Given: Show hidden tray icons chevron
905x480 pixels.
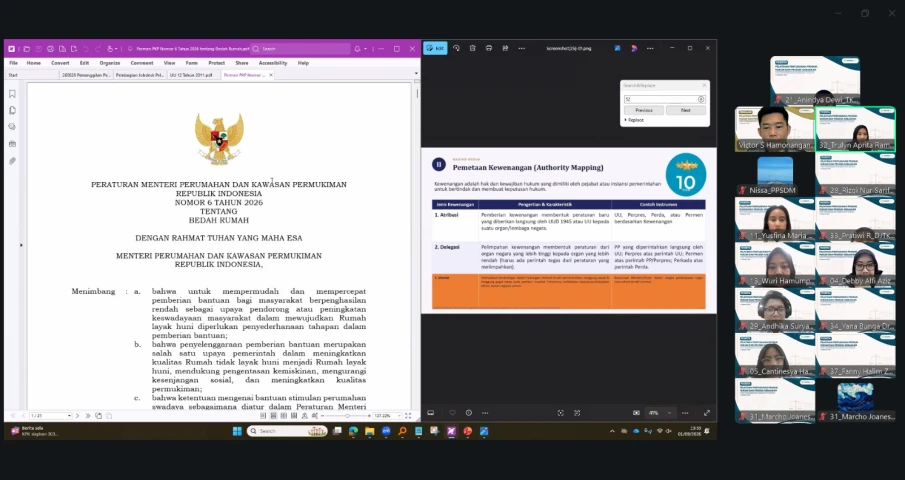Looking at the screenshot, I should (612, 431).
